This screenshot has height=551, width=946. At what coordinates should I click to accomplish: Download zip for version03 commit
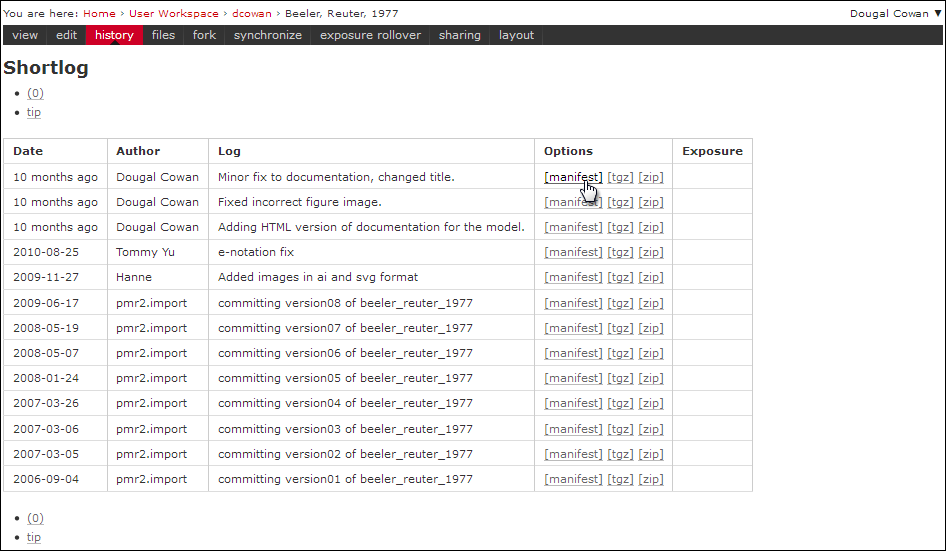pos(651,429)
